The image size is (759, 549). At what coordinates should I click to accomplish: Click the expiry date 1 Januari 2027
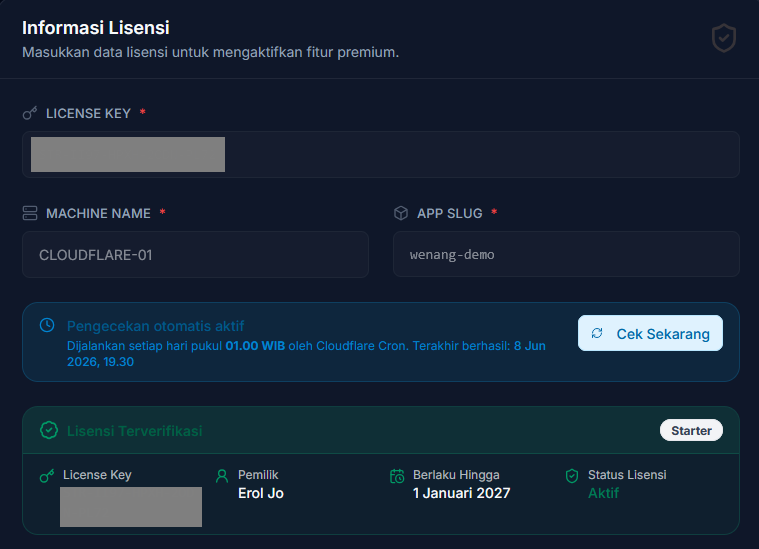tap(461, 493)
